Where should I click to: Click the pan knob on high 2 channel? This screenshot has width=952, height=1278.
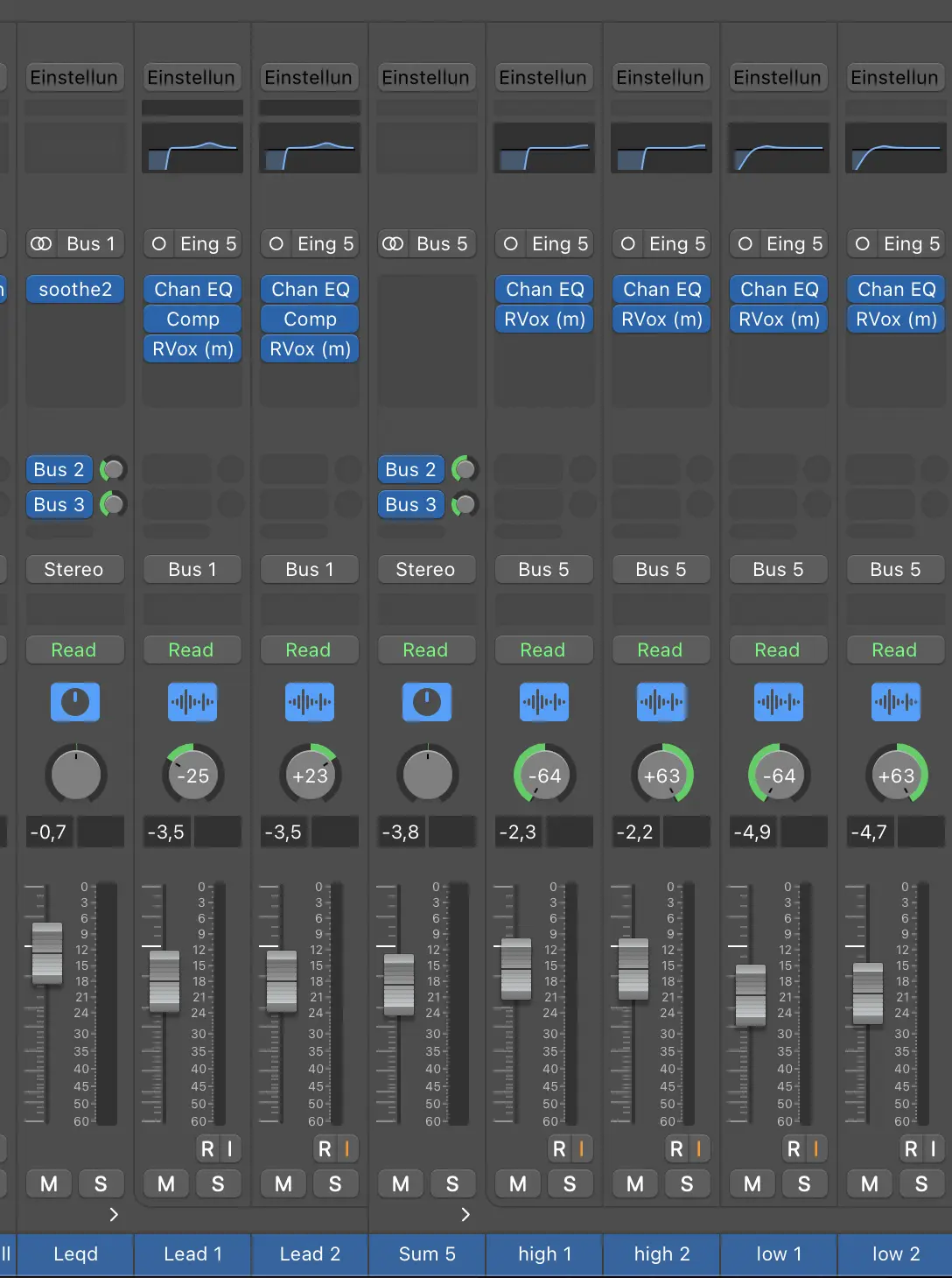point(661,775)
